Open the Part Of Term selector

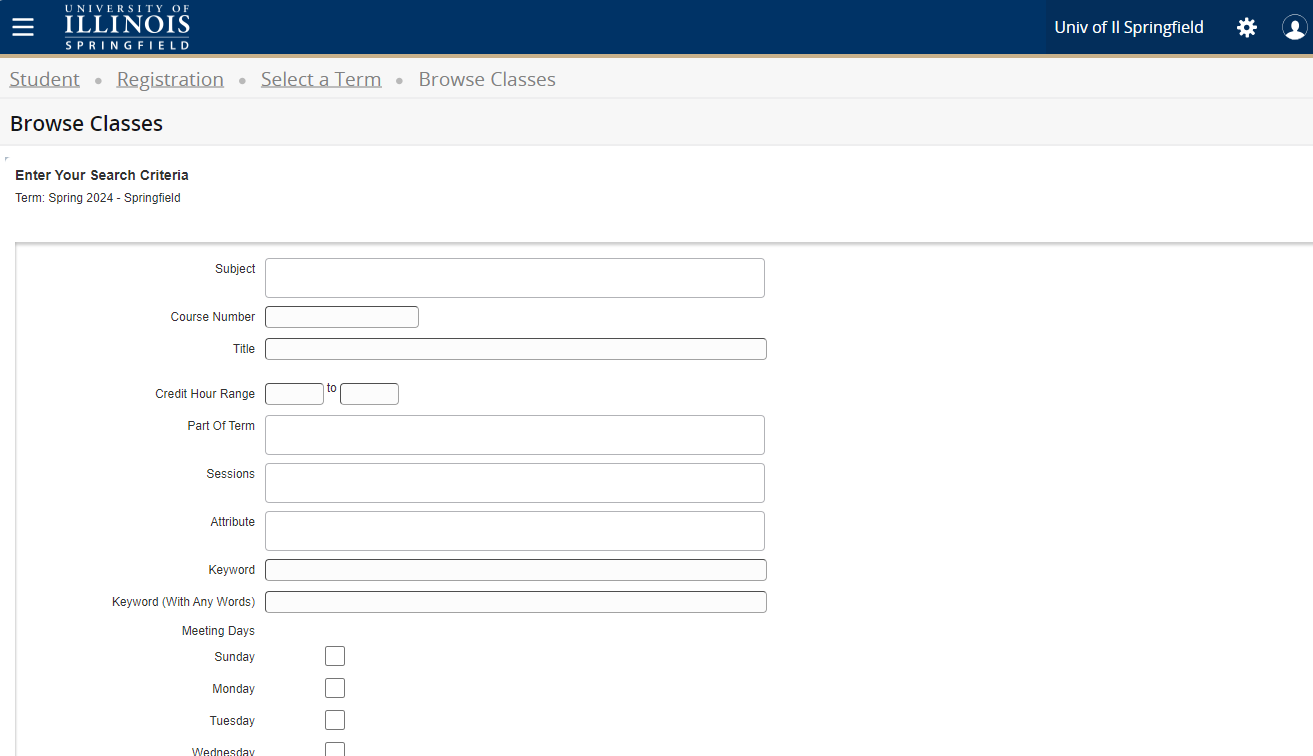point(514,434)
